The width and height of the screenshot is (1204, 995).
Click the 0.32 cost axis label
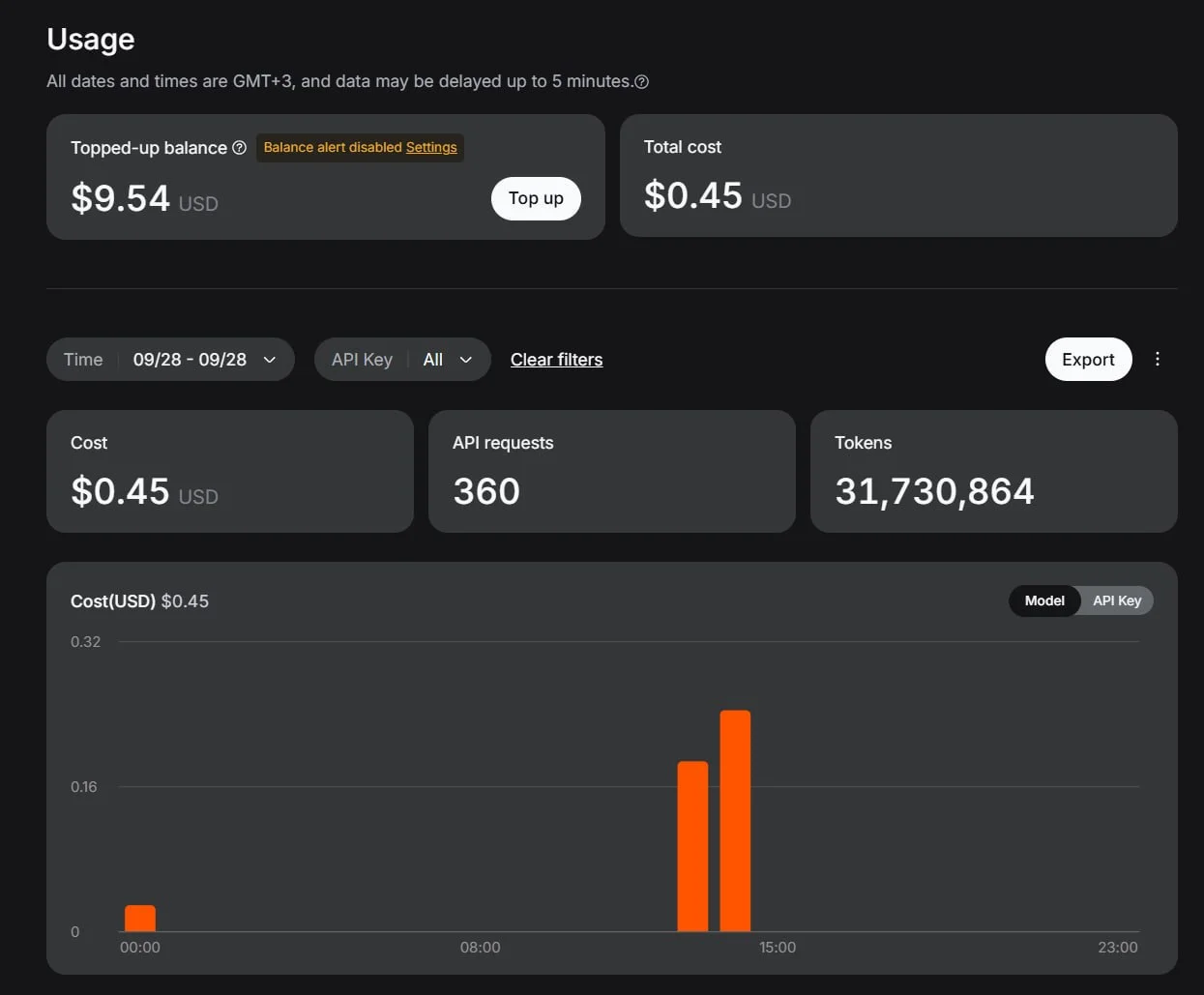tap(85, 642)
